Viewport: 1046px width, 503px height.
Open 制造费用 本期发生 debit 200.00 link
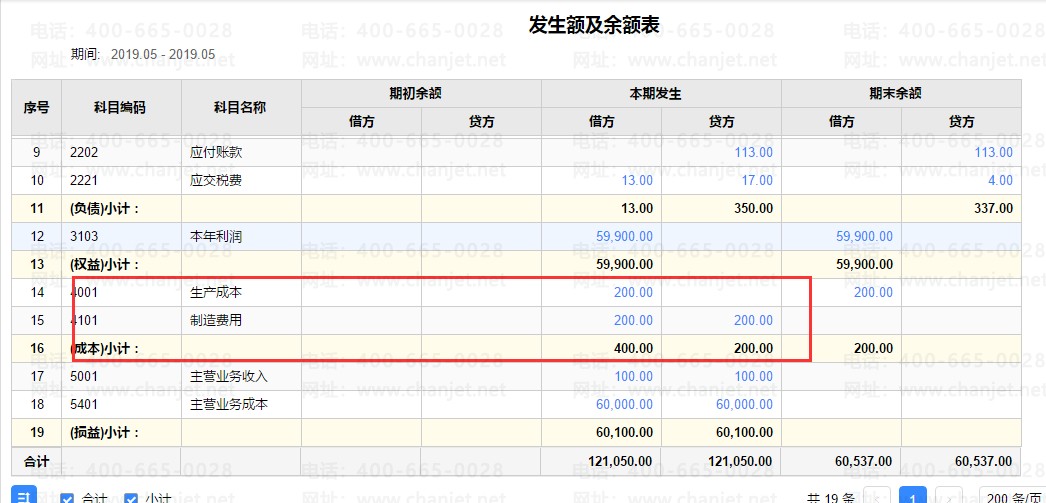[x=633, y=320]
